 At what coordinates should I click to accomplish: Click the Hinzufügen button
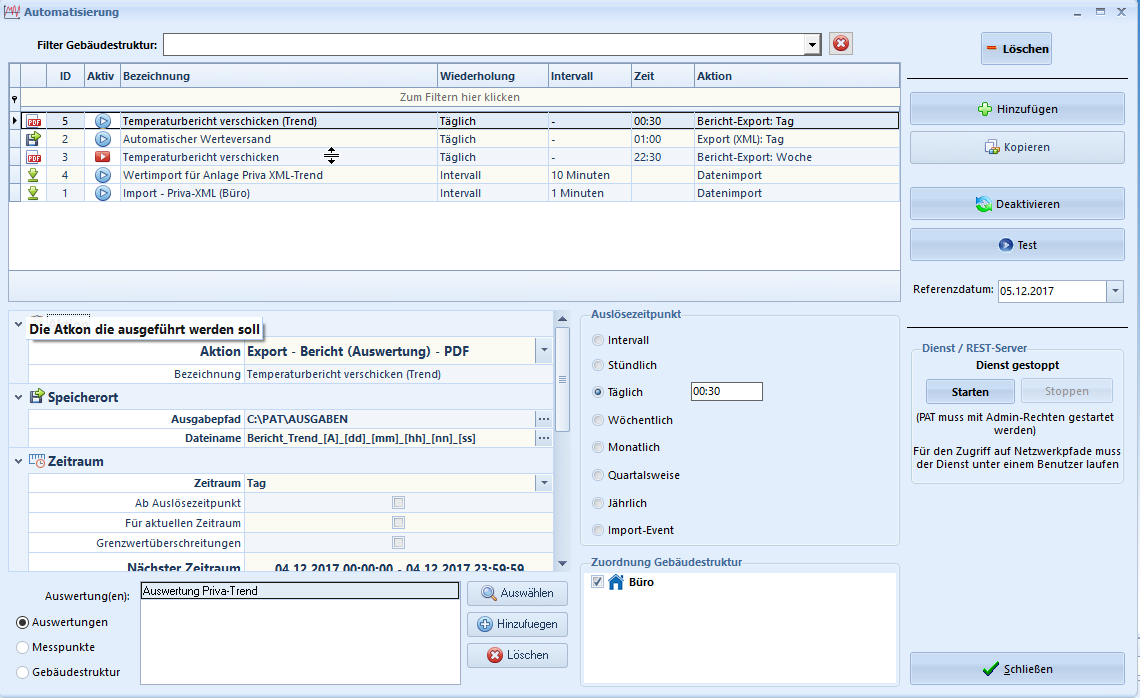pos(1017,109)
